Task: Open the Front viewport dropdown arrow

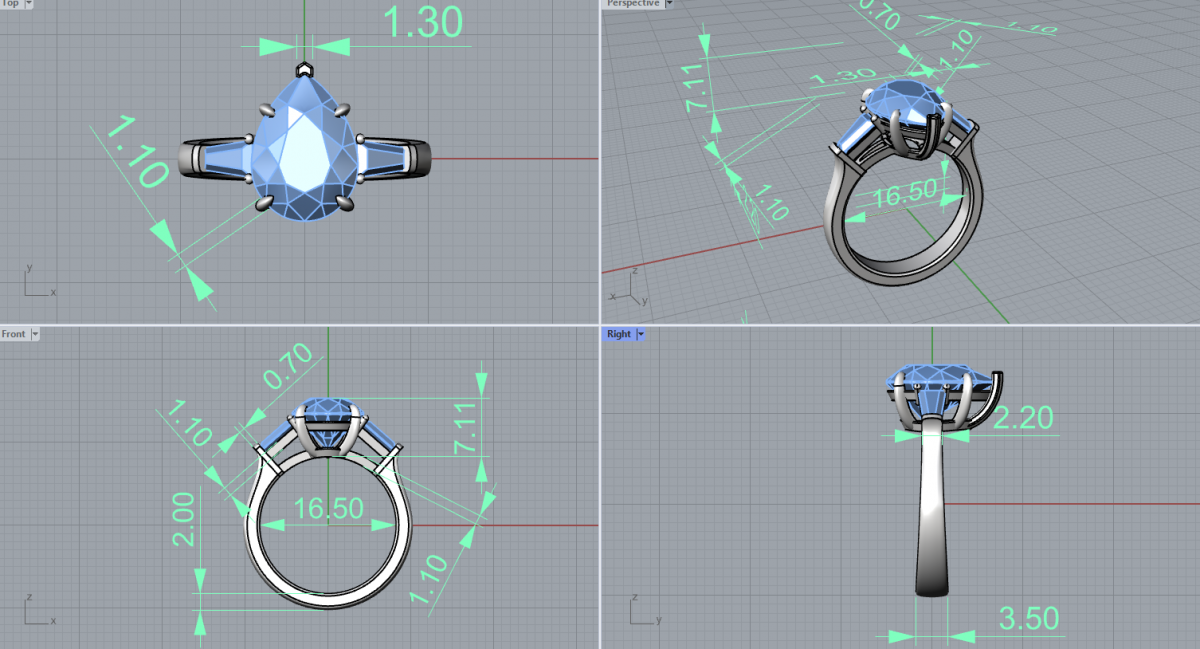Action: click(35, 334)
